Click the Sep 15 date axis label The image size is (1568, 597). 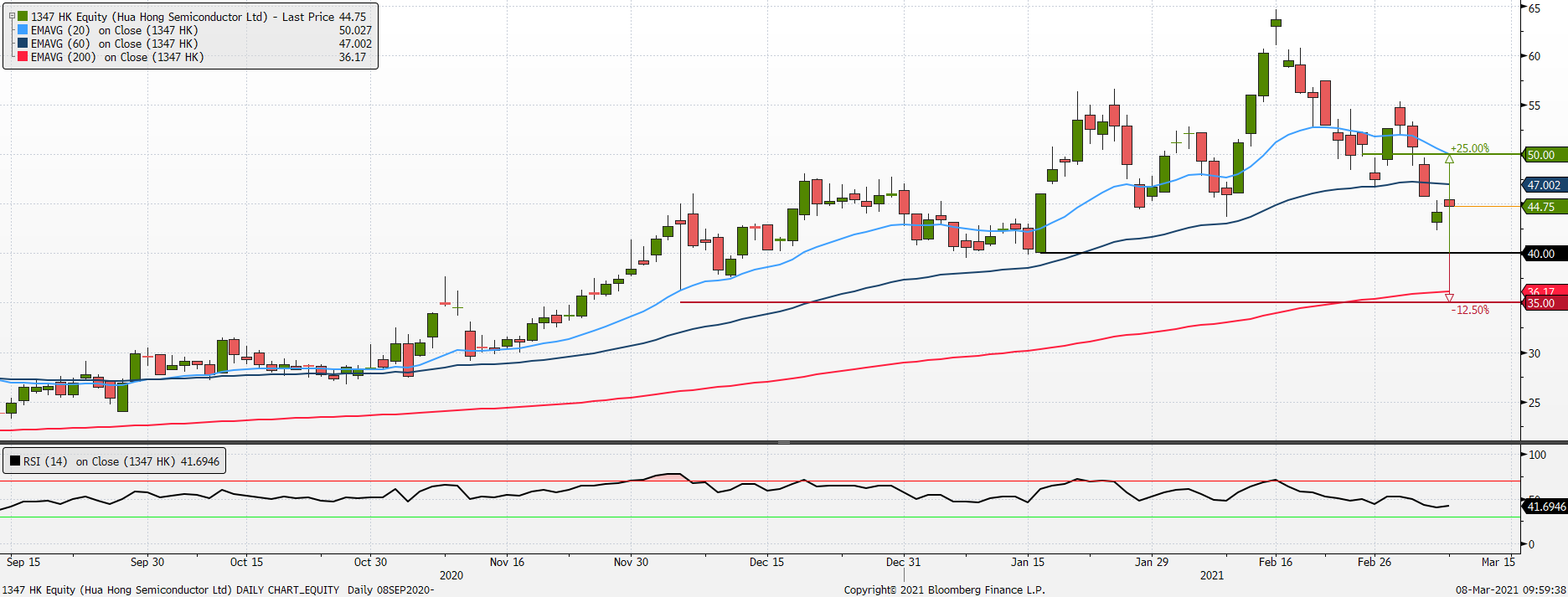pyautogui.click(x=23, y=562)
